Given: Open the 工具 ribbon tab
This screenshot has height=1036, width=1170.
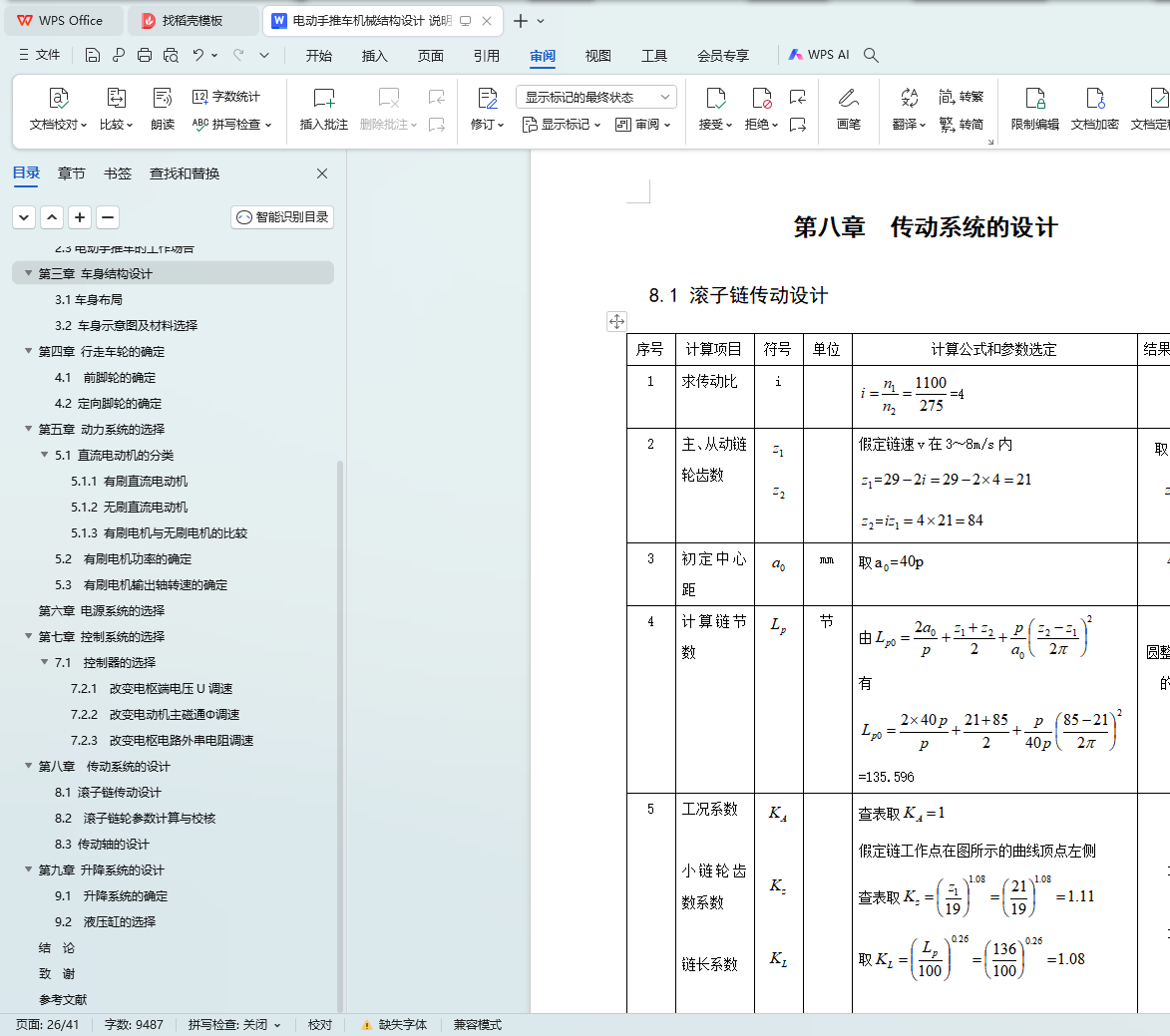Looking at the screenshot, I should pyautogui.click(x=654, y=56).
